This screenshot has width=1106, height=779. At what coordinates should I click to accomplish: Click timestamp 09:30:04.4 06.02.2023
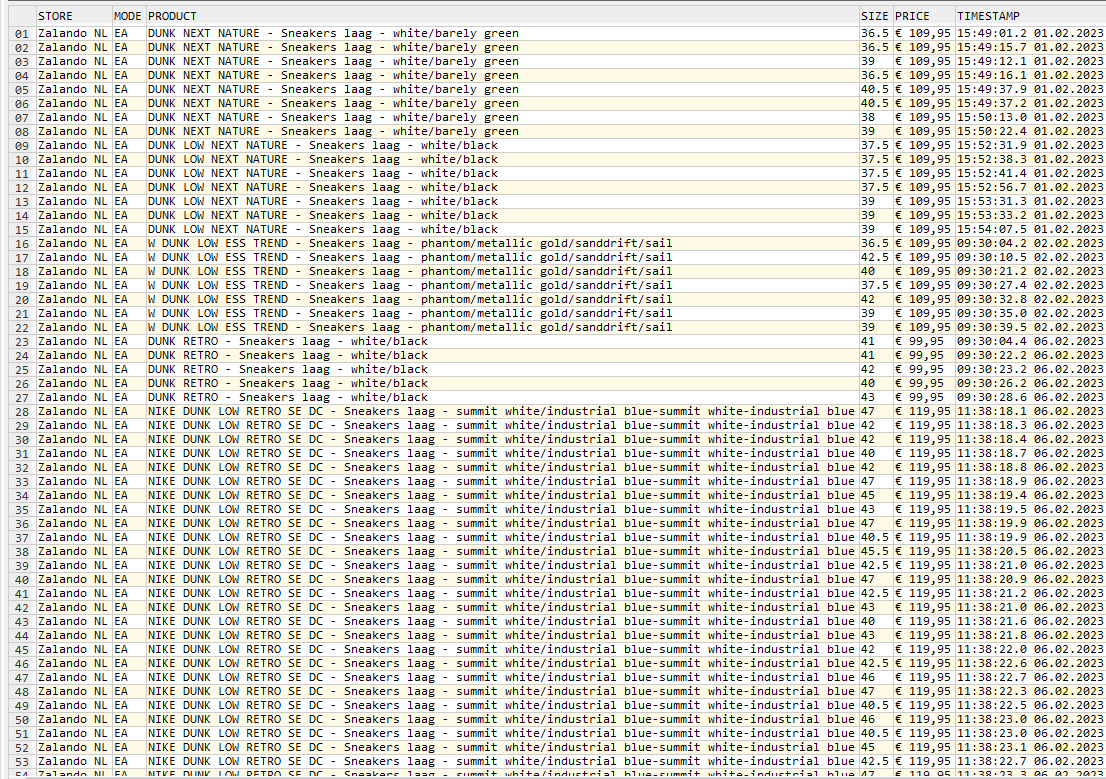tap(1030, 342)
